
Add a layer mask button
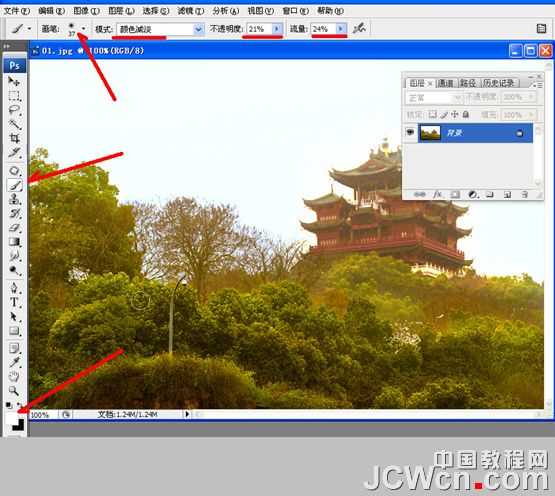coord(455,194)
